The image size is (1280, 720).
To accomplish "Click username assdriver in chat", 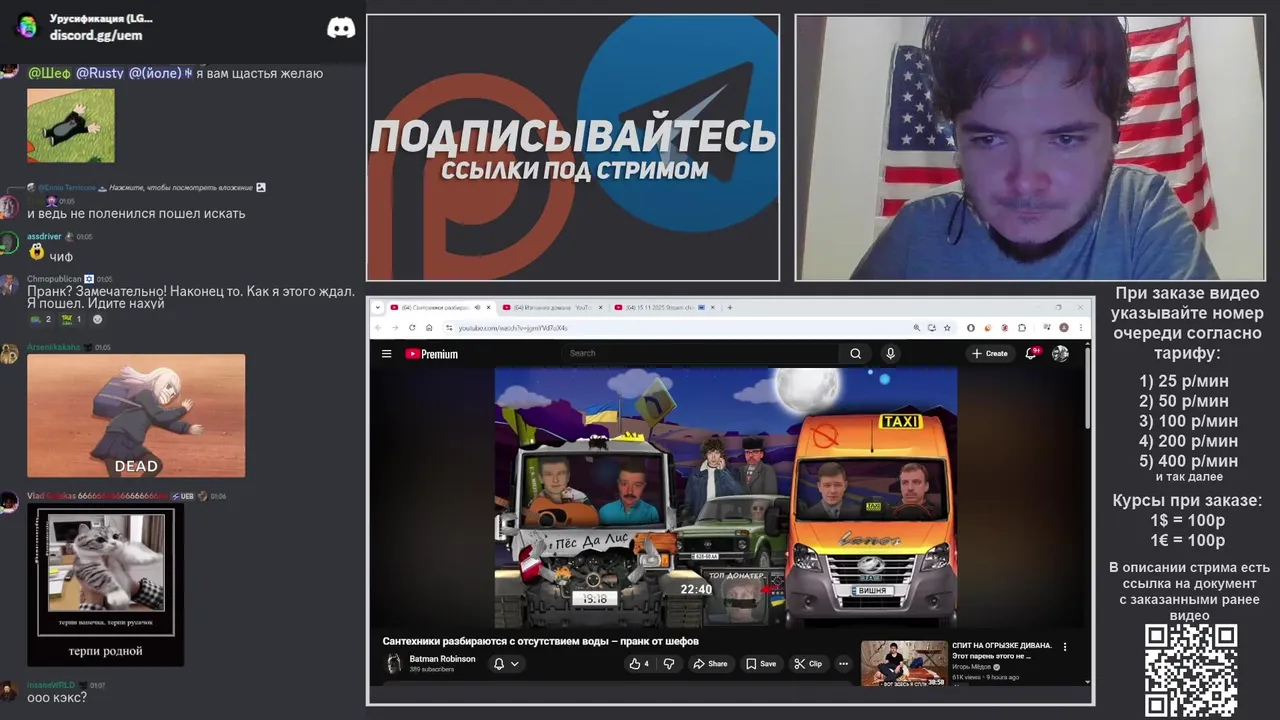I will coord(44,237).
